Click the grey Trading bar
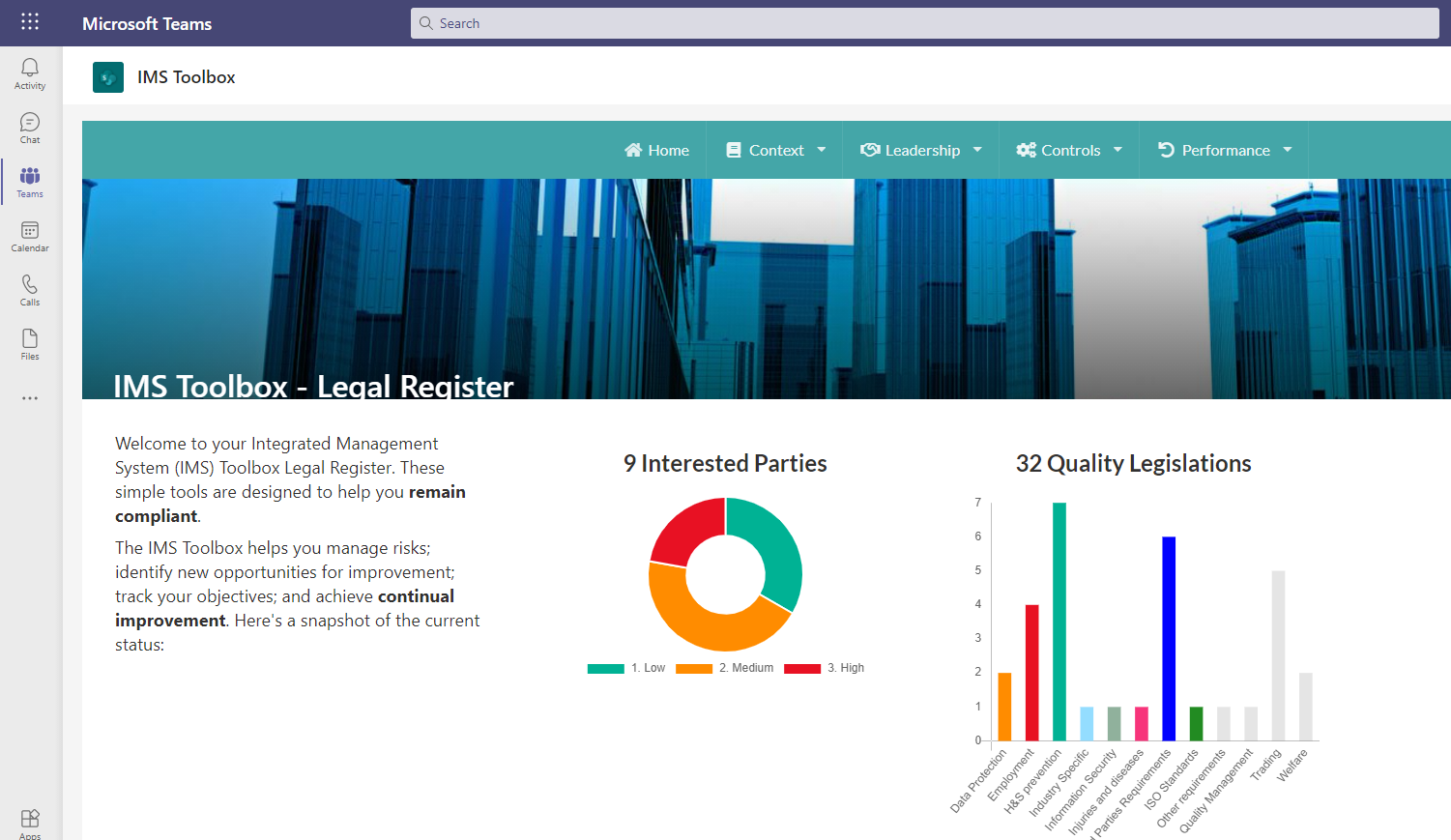Image resolution: width=1451 pixels, height=840 pixels. 1278,655
